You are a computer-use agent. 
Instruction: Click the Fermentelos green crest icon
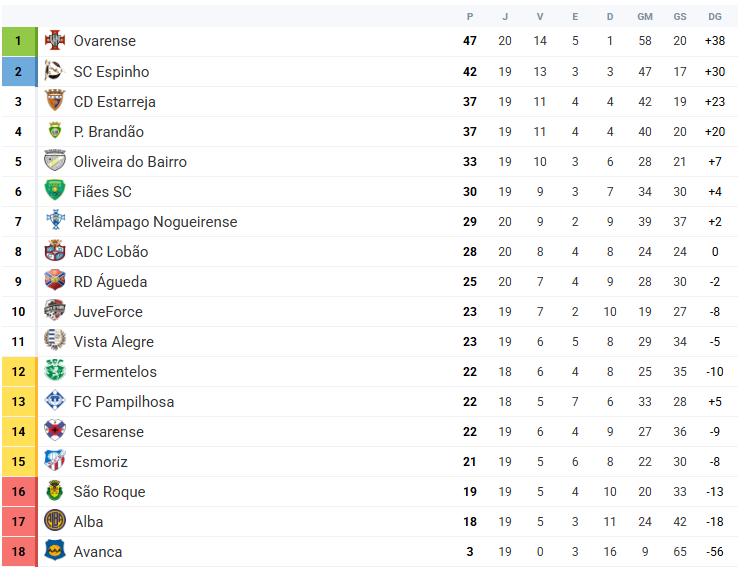point(54,371)
